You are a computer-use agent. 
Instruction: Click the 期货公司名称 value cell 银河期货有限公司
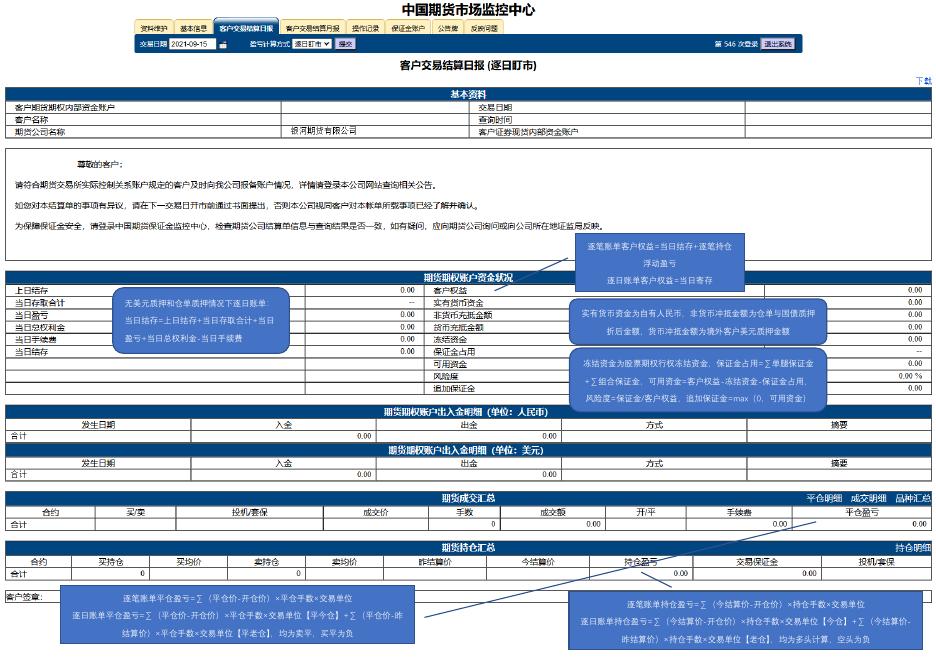coord(324,131)
